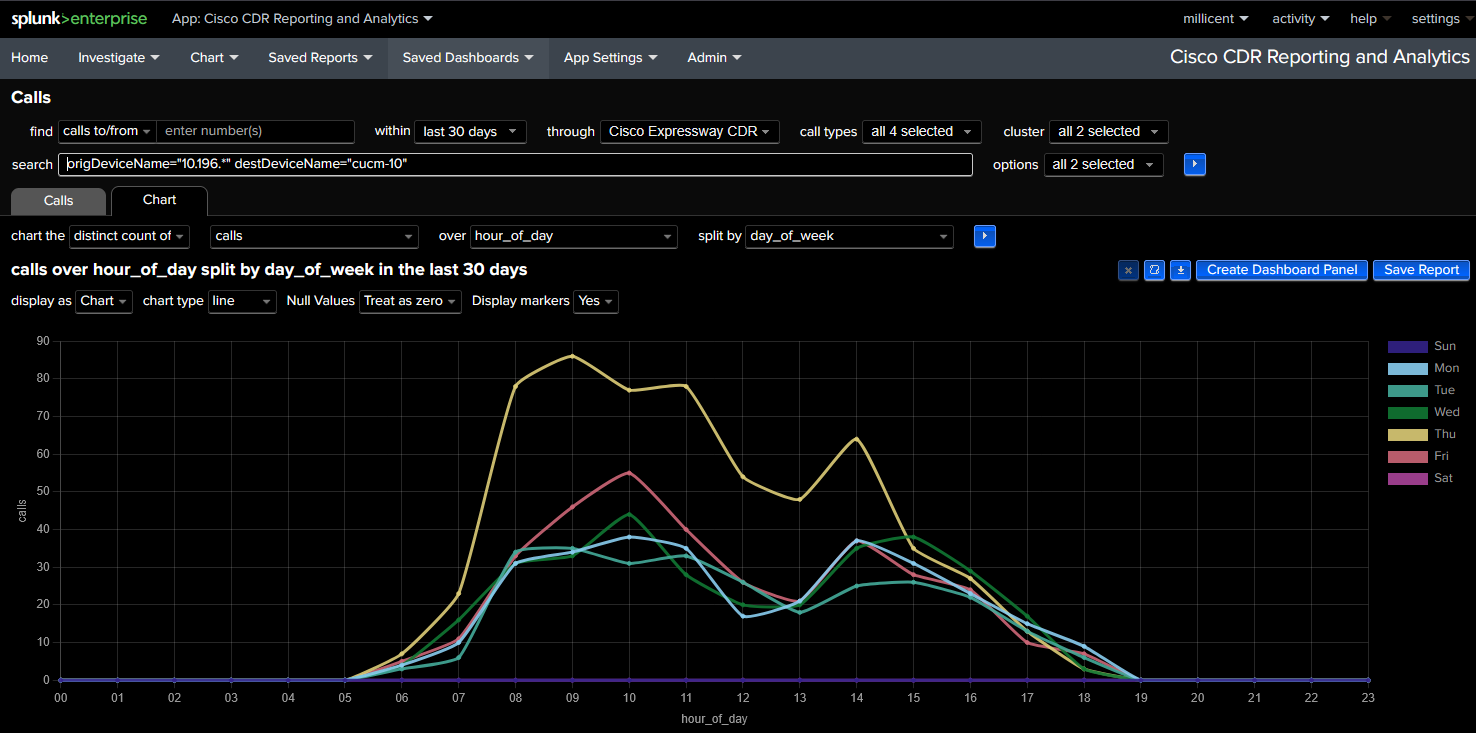Expand the Cisco Expressway CDR dropdown
Image resolution: width=1476 pixels, height=733 pixels.
[689, 132]
